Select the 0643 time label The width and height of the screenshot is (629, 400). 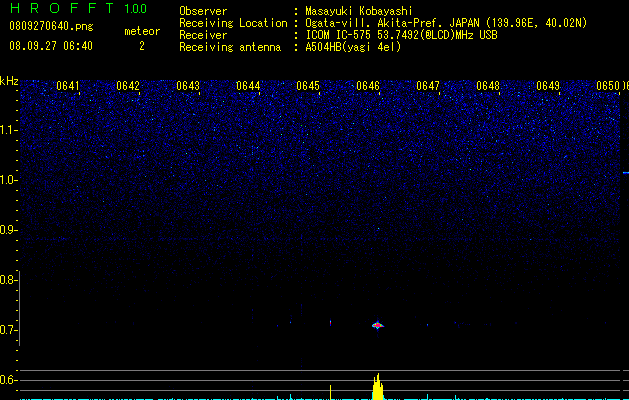tap(188, 86)
